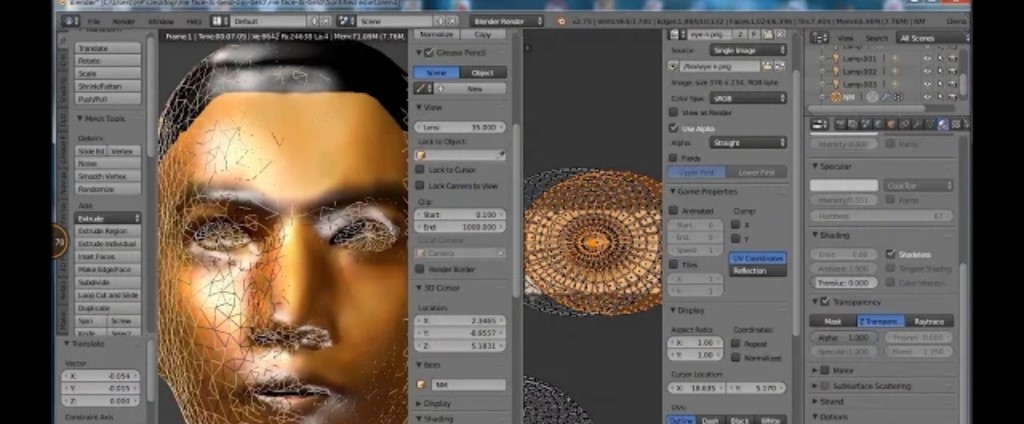Open the Alpha Straight dropdown
Viewport: 1024px width, 424px height.
748,142
